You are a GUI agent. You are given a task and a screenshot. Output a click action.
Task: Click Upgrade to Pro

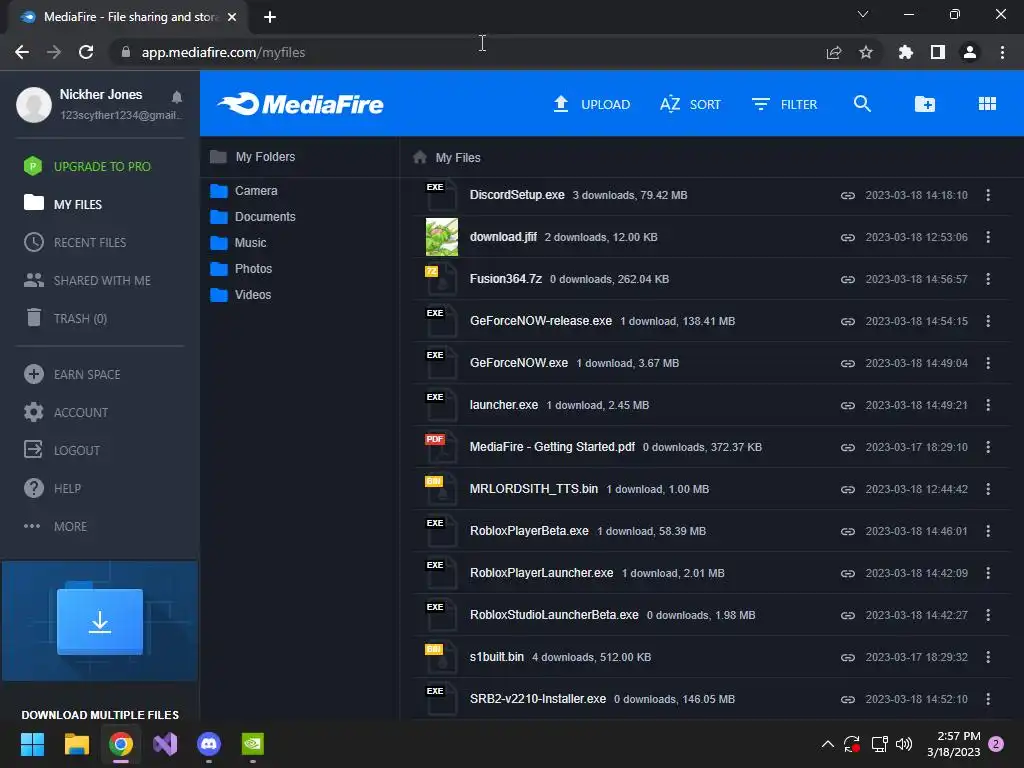click(x=87, y=167)
